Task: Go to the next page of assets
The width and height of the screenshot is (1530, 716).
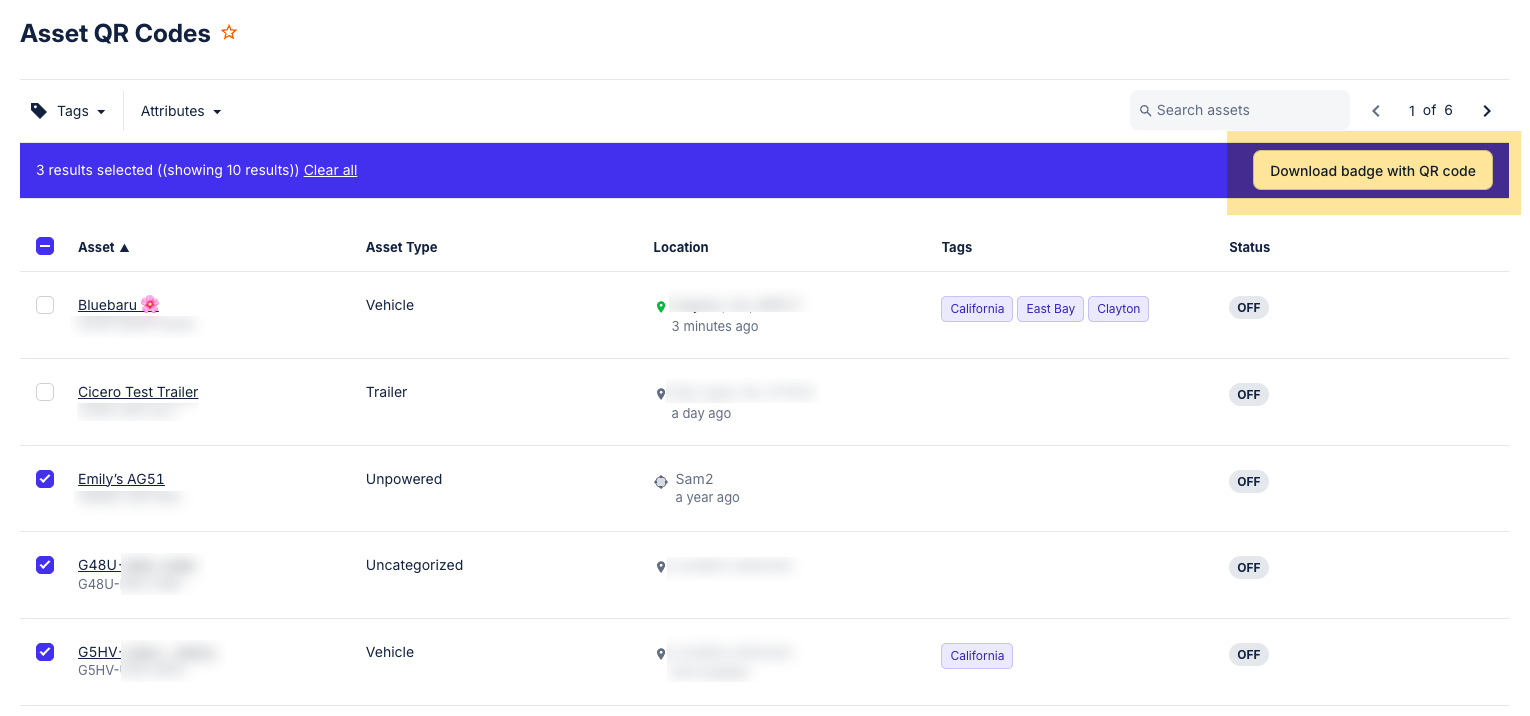Action: (x=1487, y=111)
